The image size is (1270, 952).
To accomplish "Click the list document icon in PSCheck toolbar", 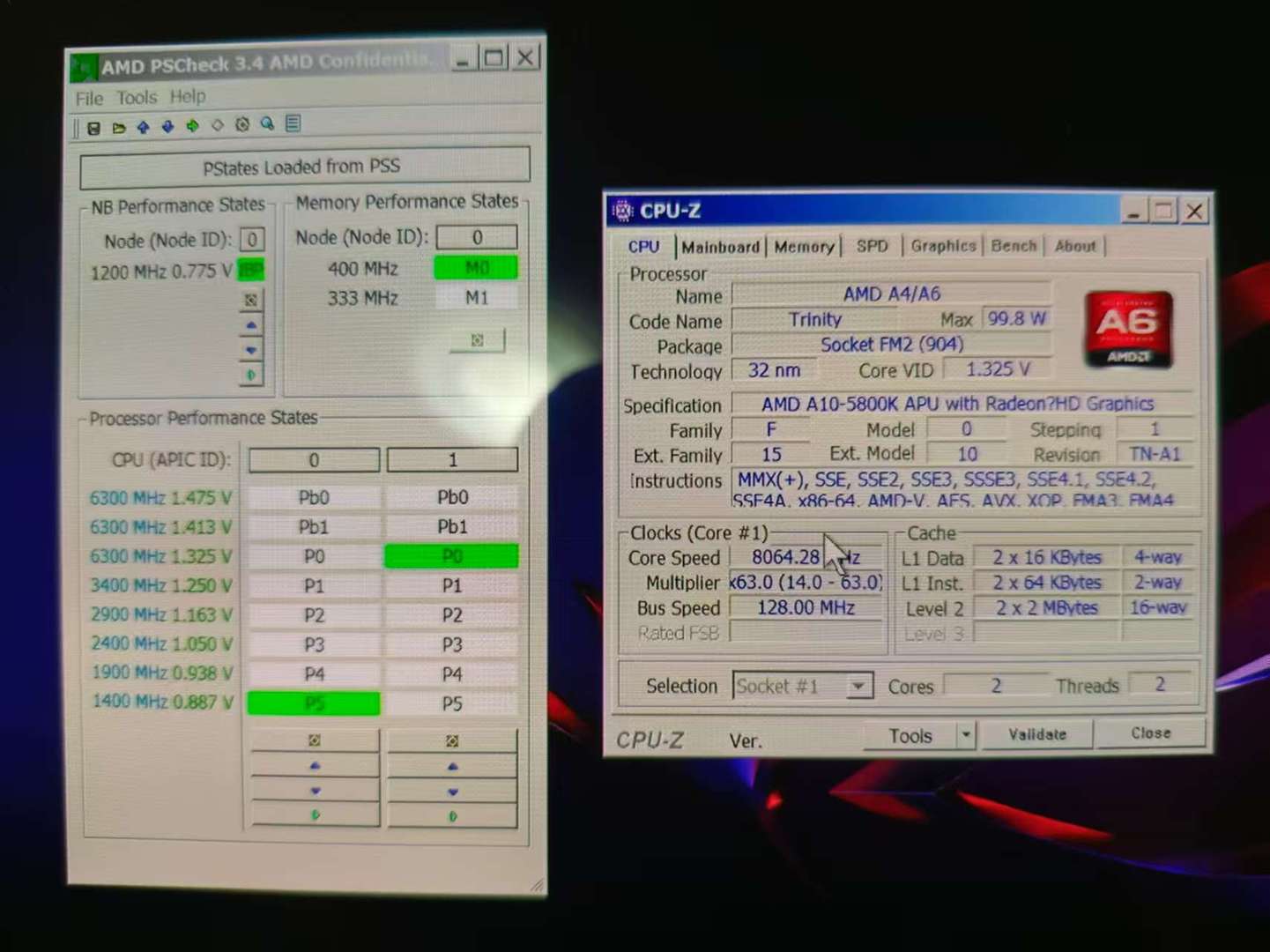I will click(x=293, y=123).
